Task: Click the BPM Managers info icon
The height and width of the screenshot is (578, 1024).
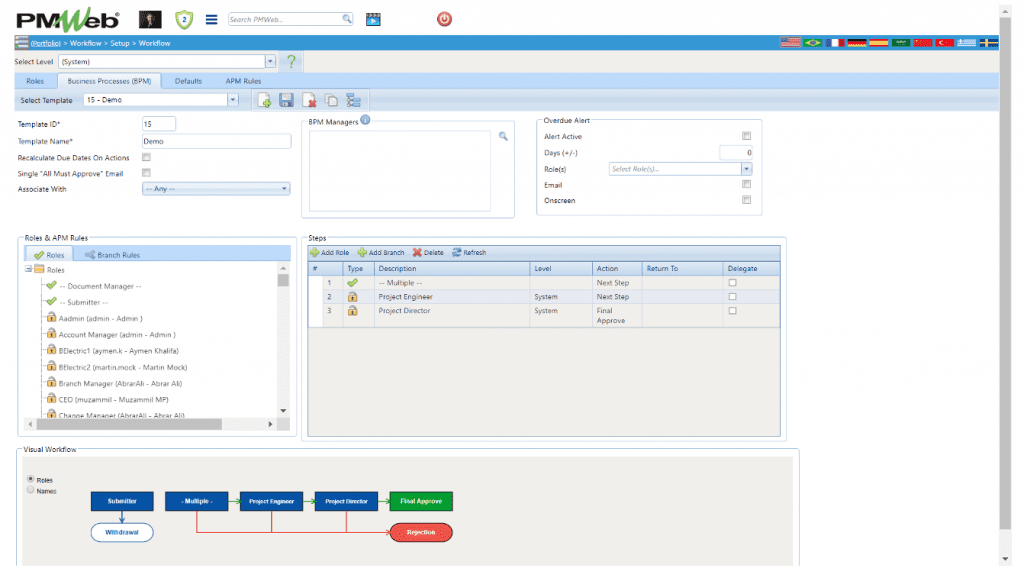Action: pyautogui.click(x=366, y=120)
